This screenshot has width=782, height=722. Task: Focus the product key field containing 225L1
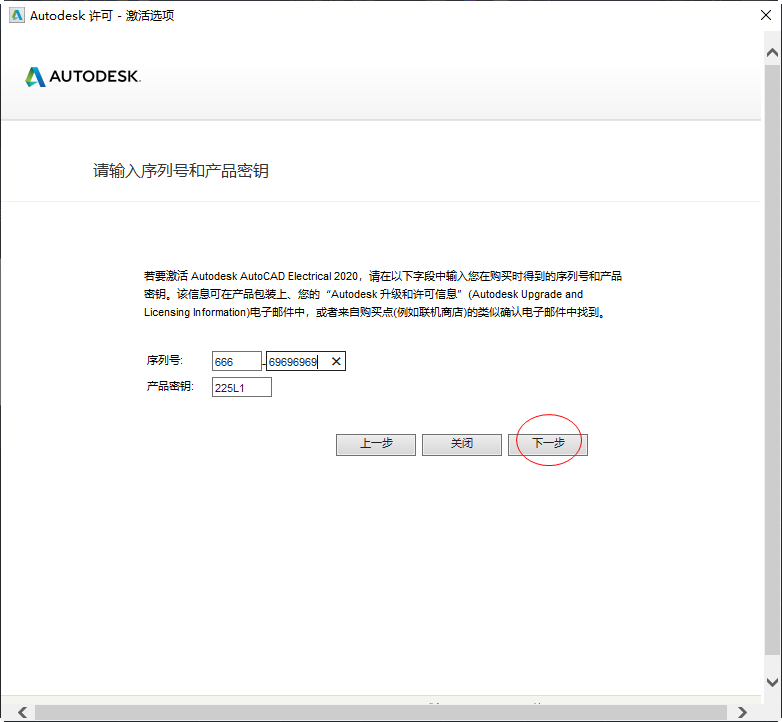point(242,387)
